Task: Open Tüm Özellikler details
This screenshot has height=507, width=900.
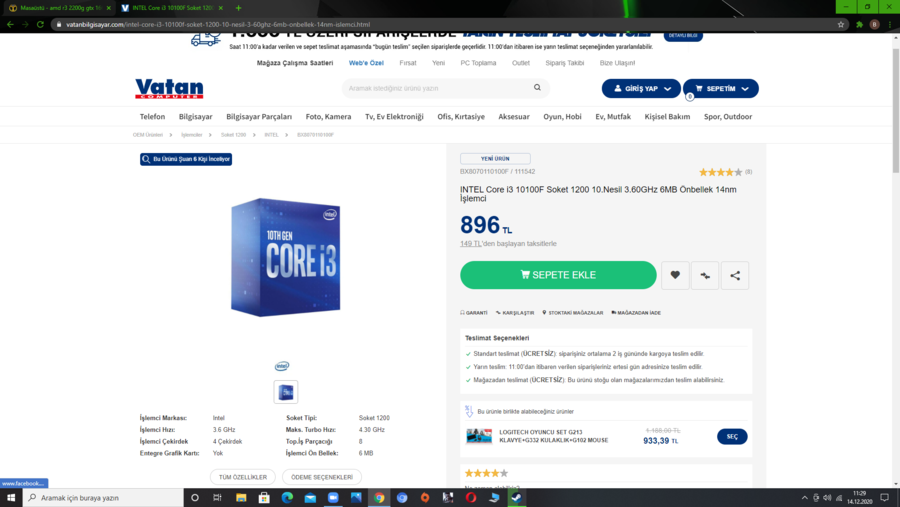Action: coord(243,477)
